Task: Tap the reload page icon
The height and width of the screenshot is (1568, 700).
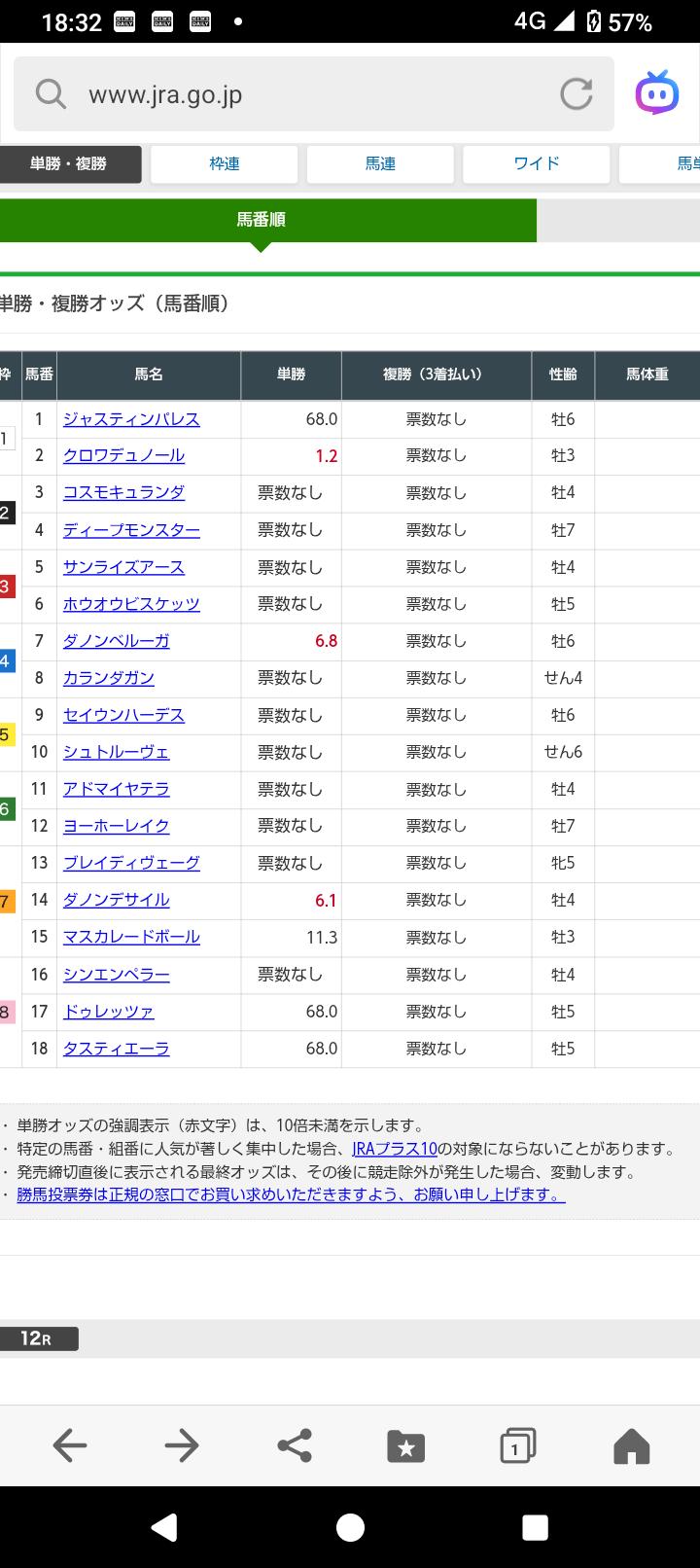Action: pos(576,94)
